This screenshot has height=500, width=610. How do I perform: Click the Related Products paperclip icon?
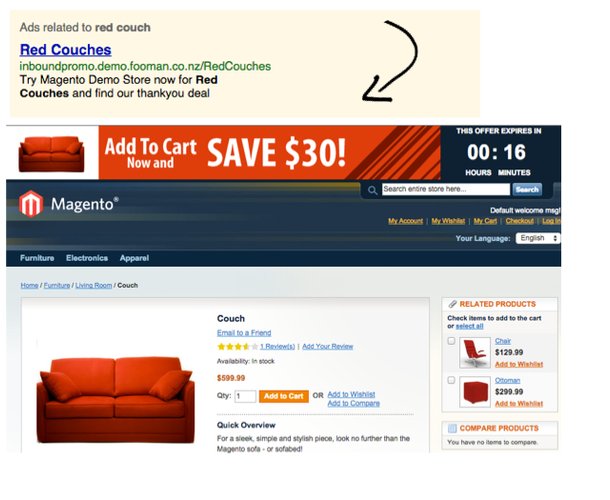click(452, 304)
